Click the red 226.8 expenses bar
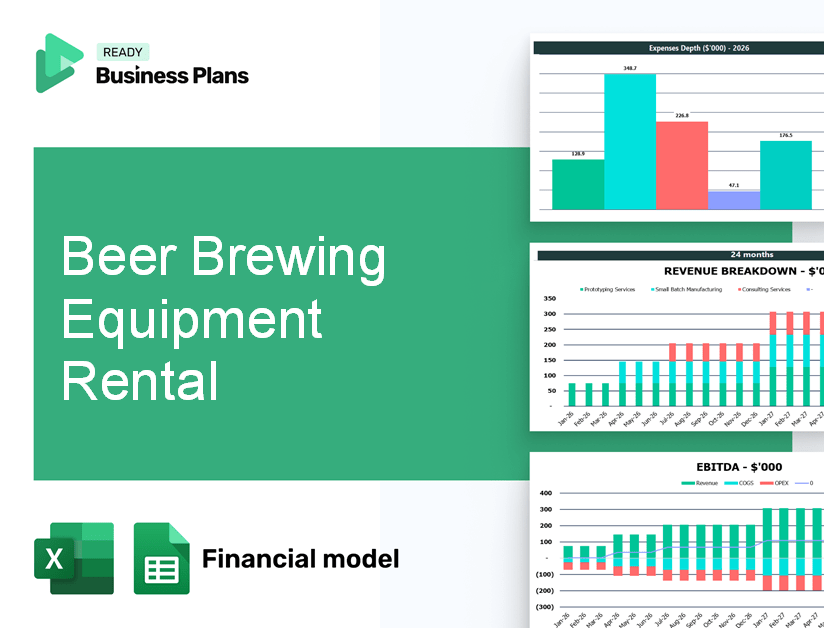824x631 pixels. tap(682, 165)
